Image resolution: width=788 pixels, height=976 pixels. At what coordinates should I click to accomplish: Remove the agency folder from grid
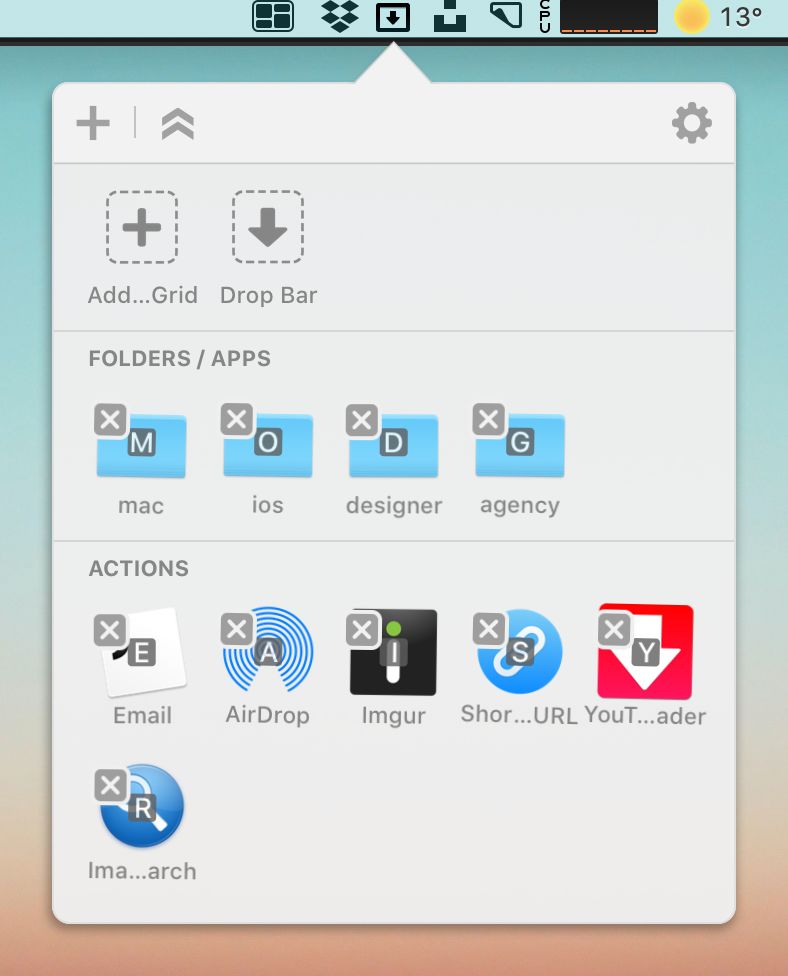pyautogui.click(x=489, y=419)
